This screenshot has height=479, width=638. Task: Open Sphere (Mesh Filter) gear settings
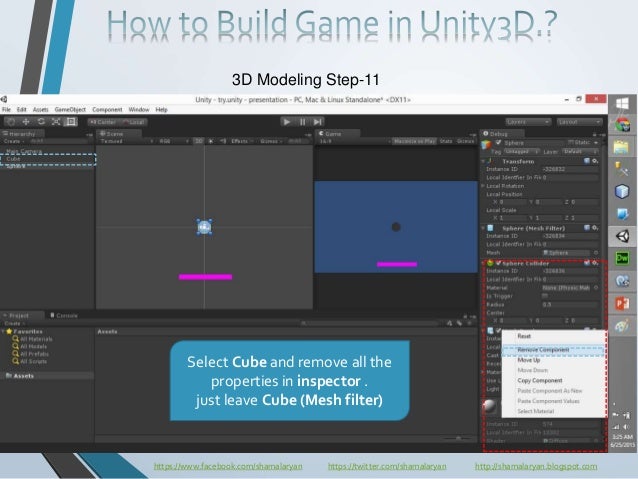pos(595,228)
